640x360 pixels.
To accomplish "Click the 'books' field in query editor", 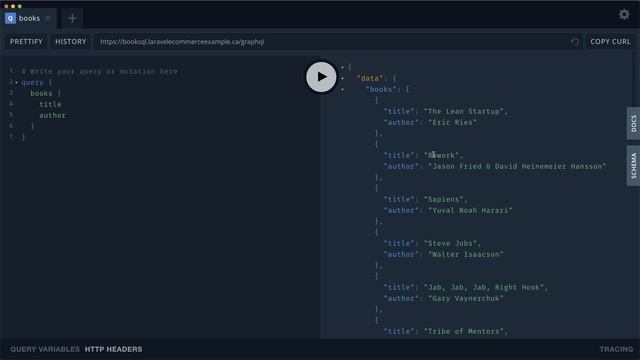I will pos(41,93).
